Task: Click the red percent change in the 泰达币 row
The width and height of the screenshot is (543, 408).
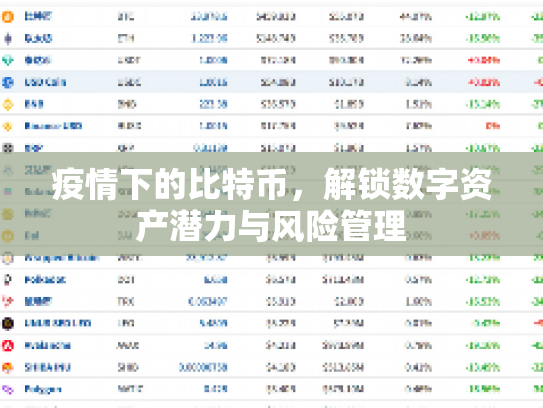Action: 484,60
